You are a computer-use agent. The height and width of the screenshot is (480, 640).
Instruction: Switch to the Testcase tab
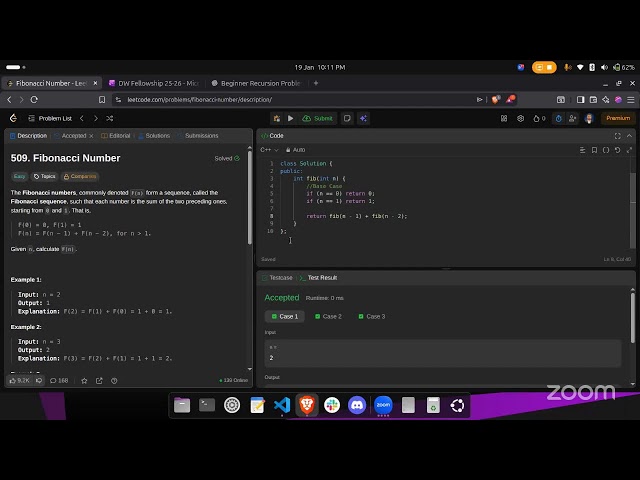point(277,278)
